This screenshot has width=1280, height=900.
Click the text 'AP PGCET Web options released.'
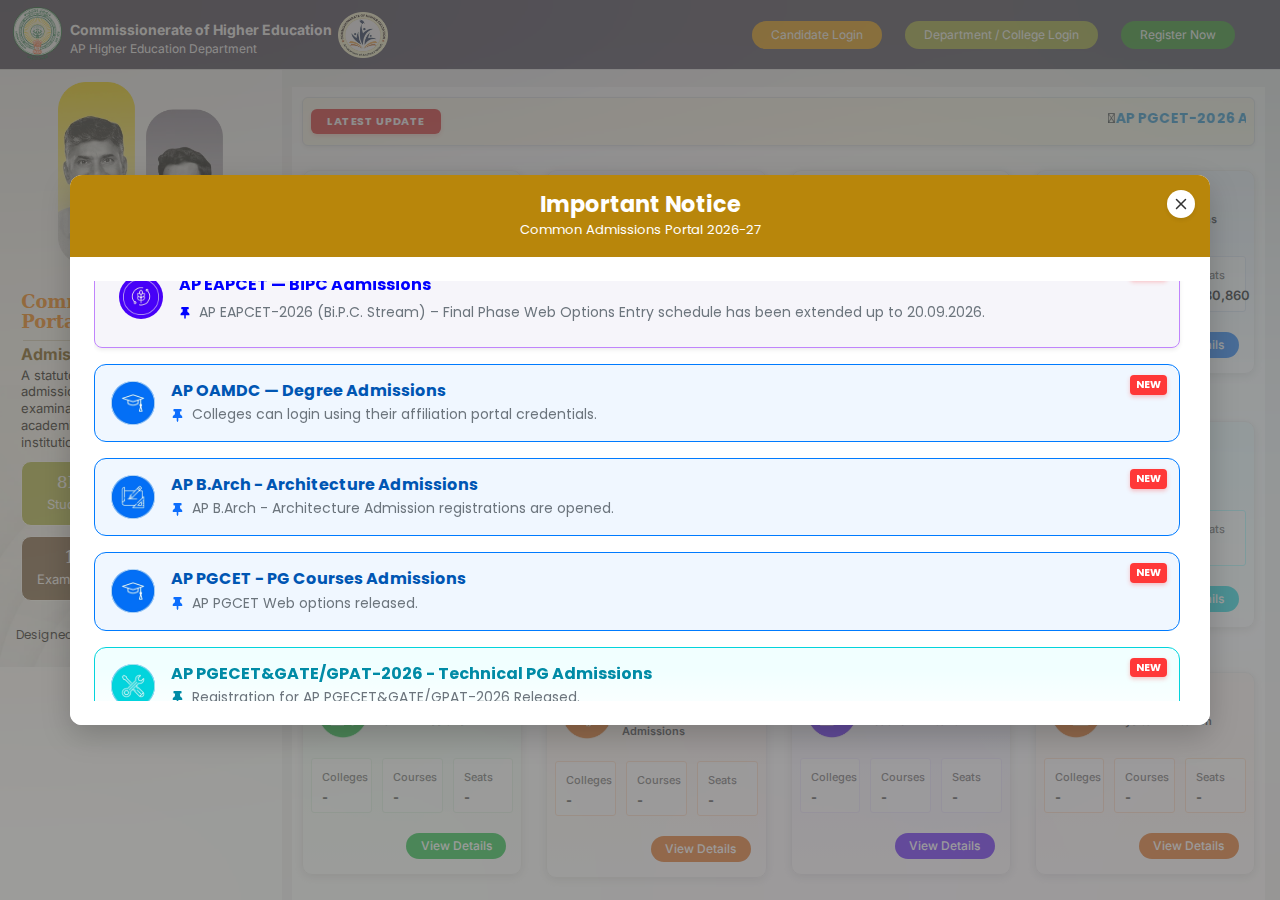point(305,604)
